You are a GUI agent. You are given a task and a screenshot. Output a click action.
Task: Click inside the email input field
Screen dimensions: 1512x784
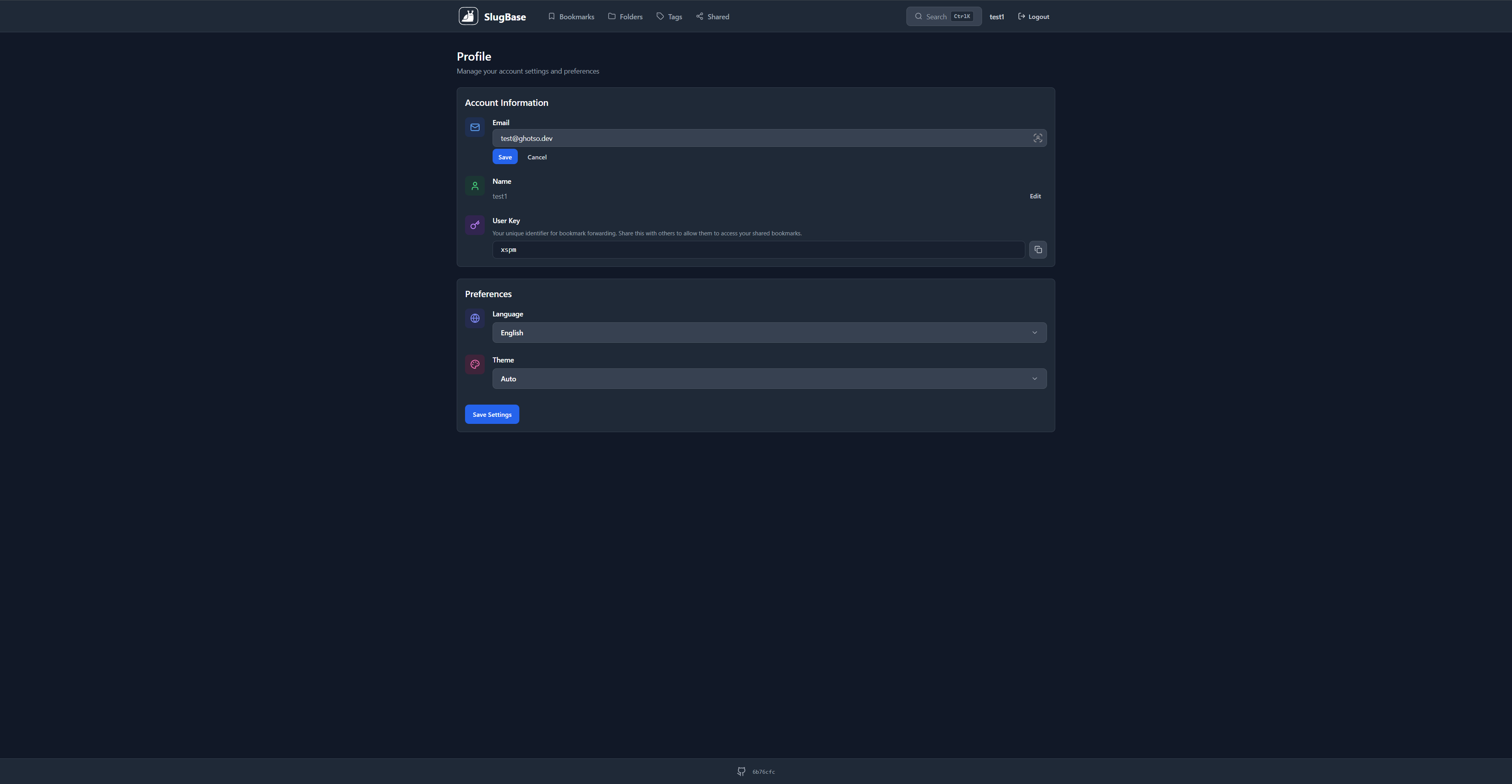click(704, 138)
